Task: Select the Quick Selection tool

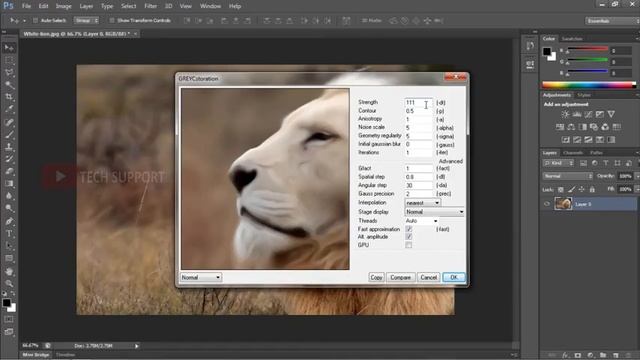Action: click(9, 85)
